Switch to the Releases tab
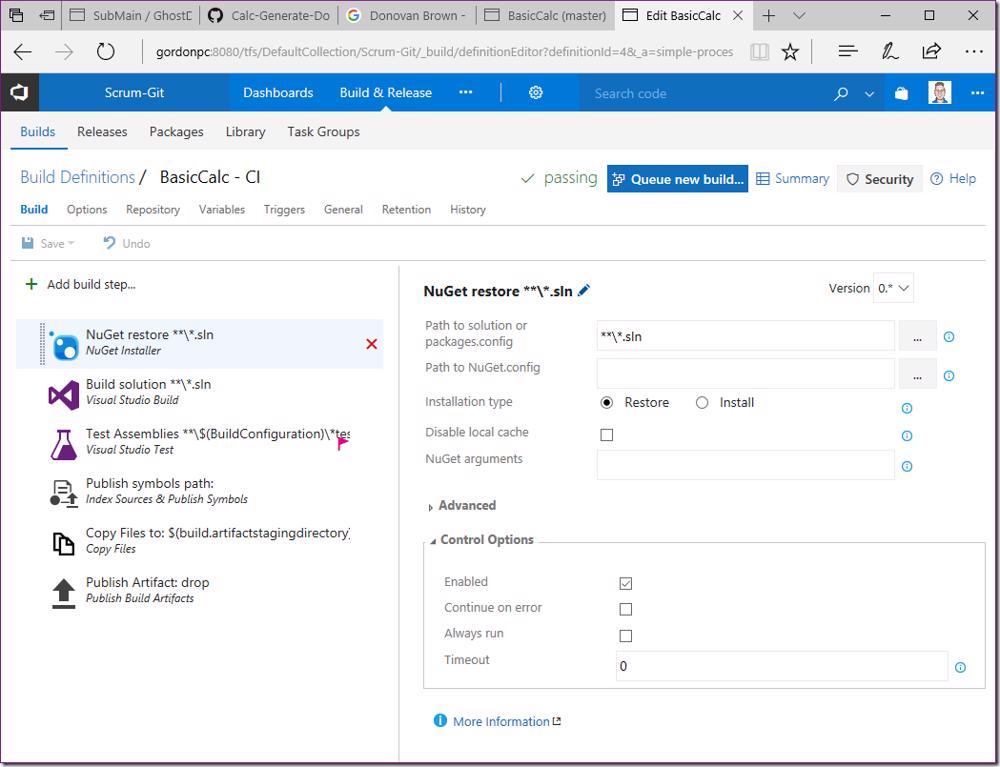Viewport: 1000px width, 767px height. (102, 132)
